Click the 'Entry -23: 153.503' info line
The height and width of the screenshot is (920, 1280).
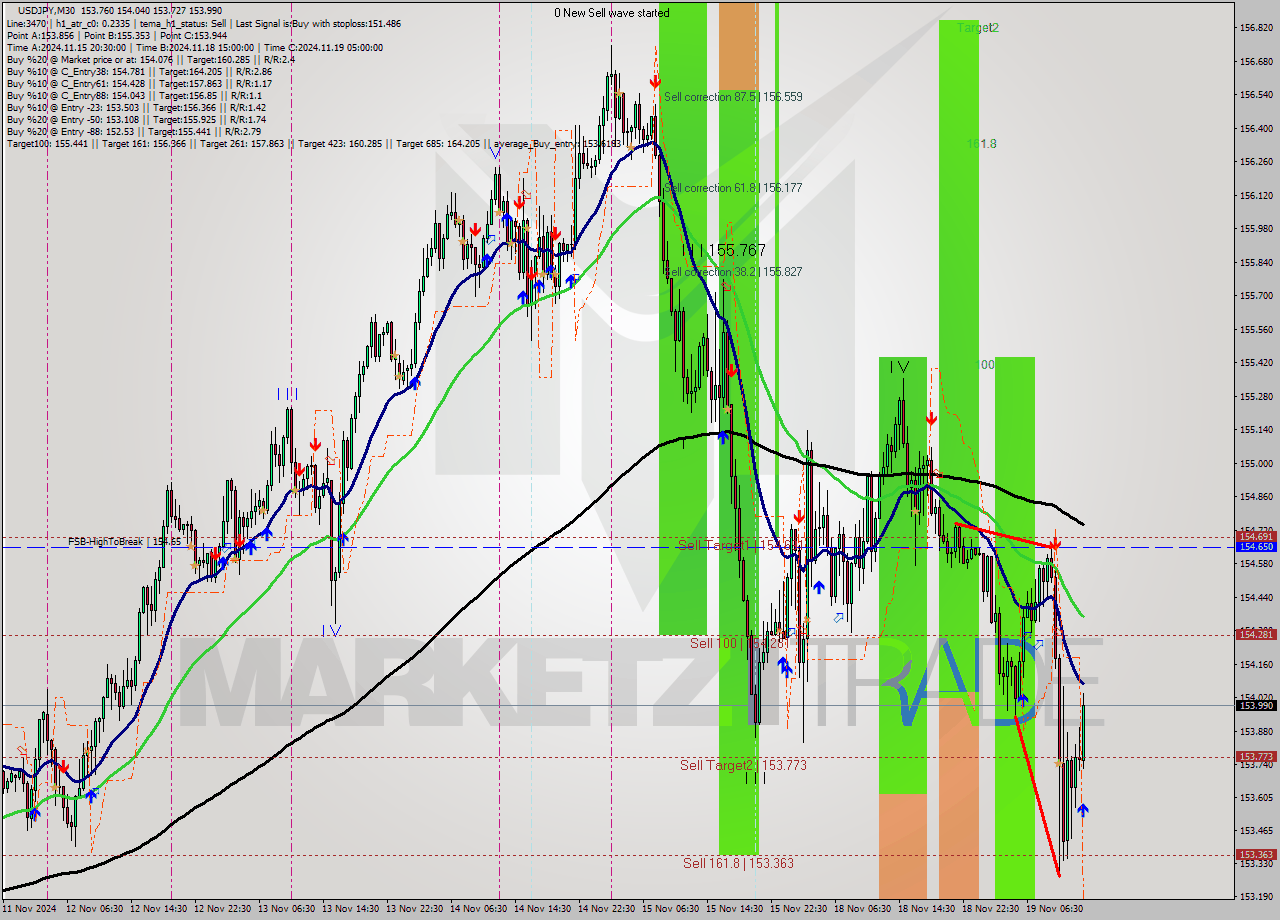[x=136, y=107]
